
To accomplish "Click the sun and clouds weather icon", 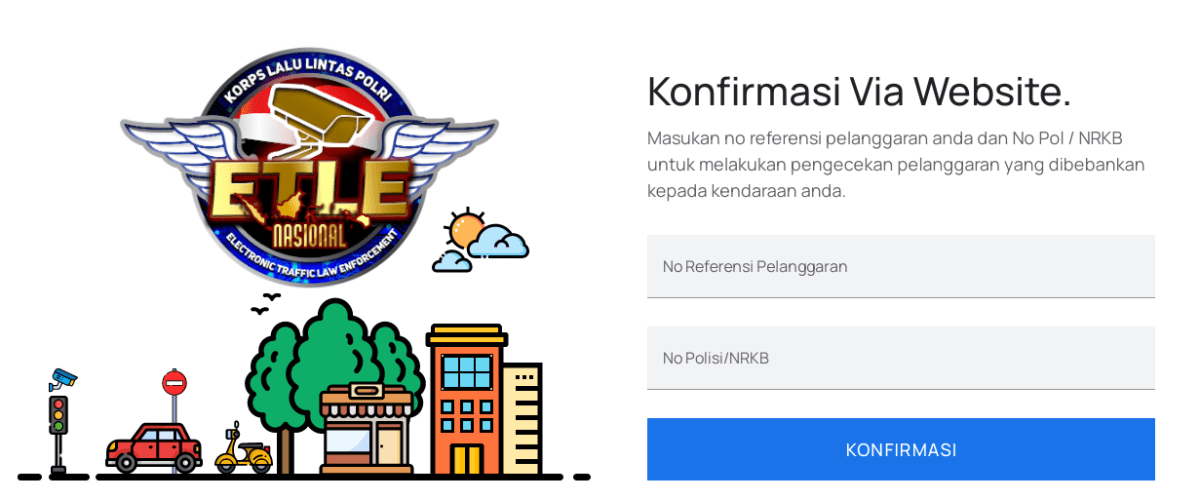I will (480, 240).
